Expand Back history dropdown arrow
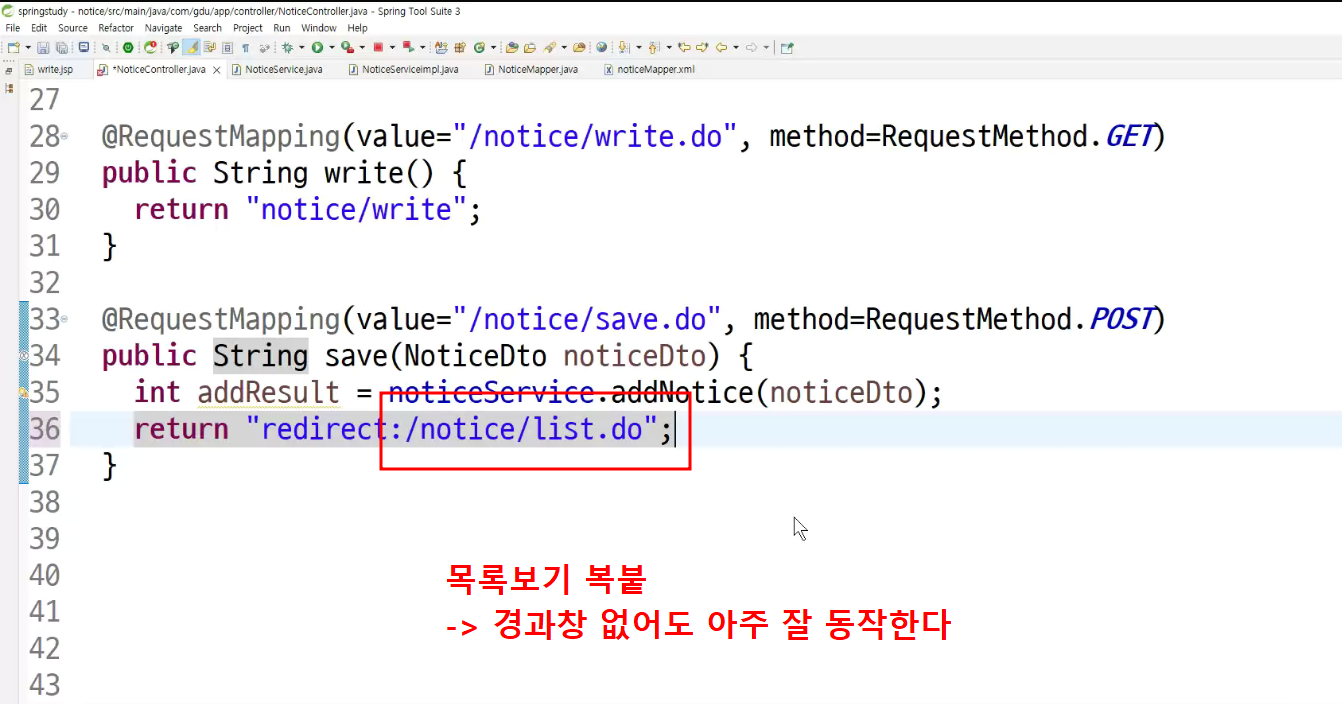The width and height of the screenshot is (1342, 704). (x=736, y=47)
